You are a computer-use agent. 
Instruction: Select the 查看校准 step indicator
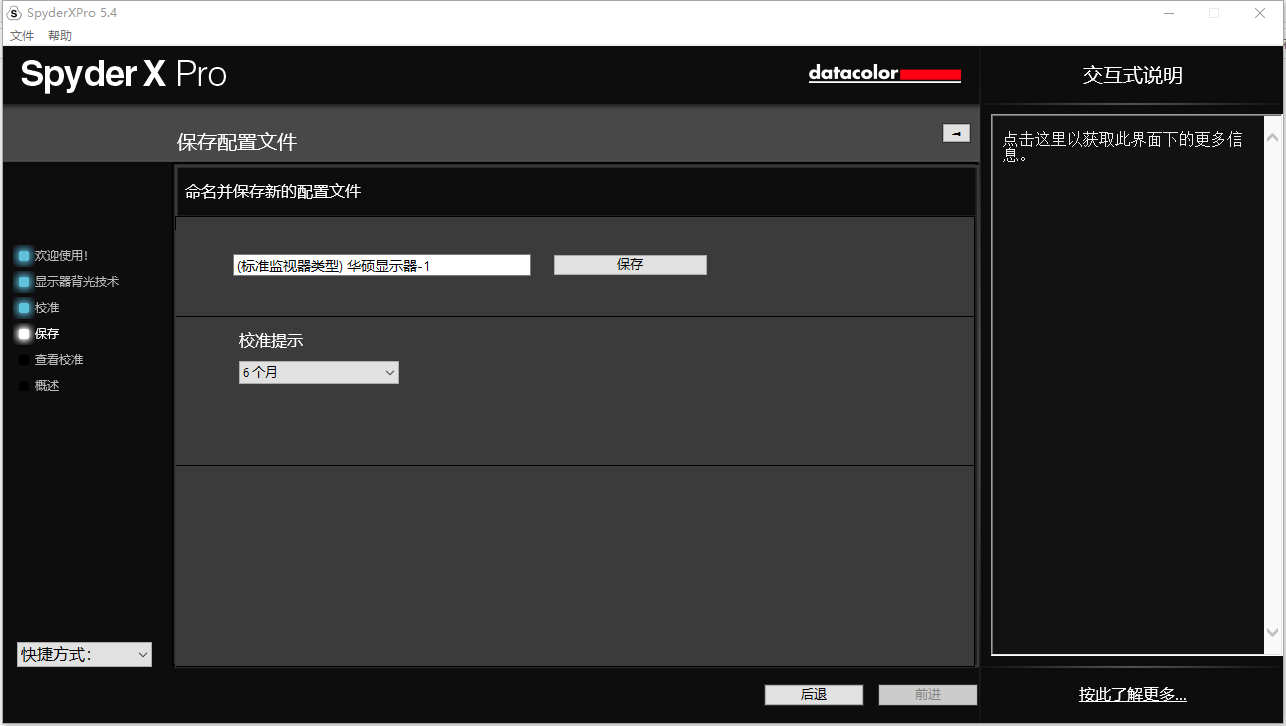pos(24,360)
